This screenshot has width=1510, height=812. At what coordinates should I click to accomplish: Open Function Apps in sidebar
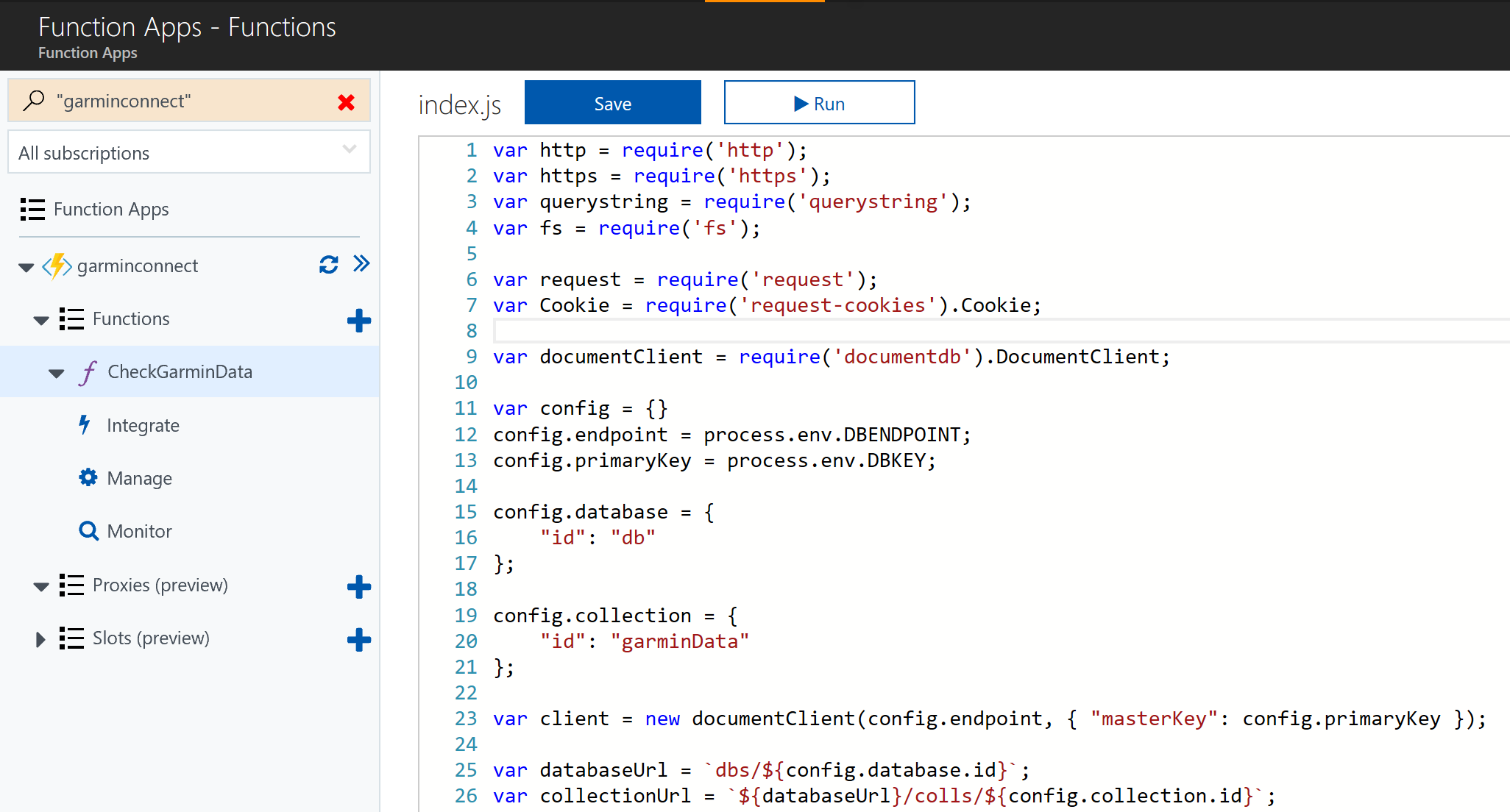[111, 209]
